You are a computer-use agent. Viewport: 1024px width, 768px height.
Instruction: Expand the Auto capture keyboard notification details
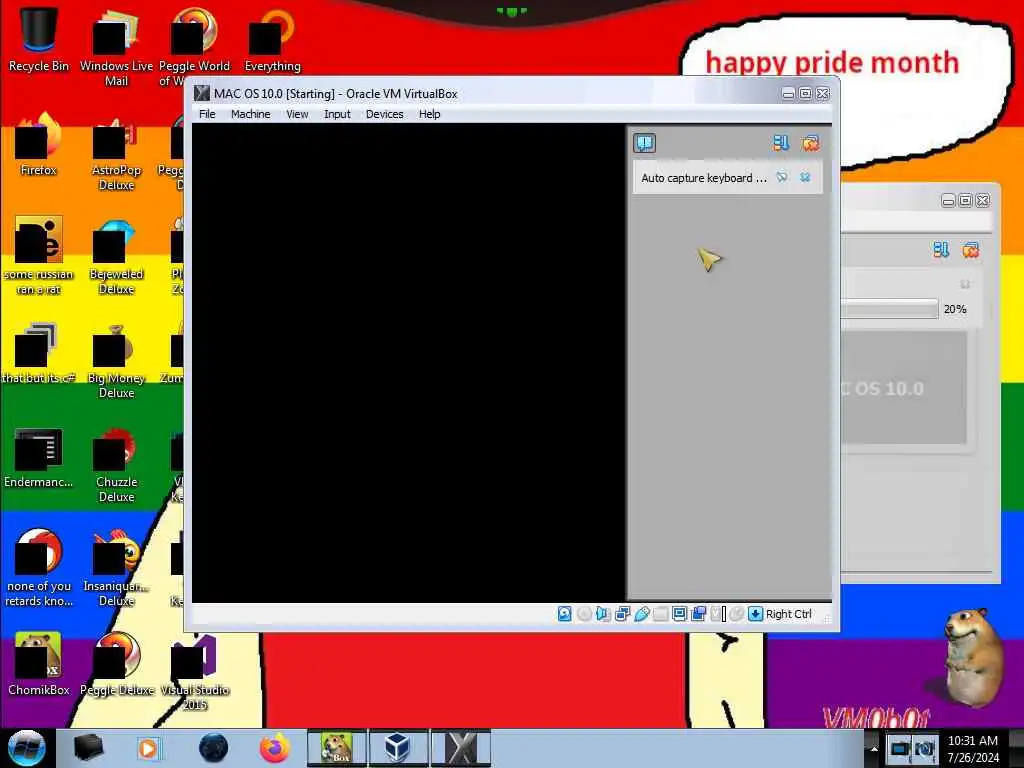(x=782, y=177)
